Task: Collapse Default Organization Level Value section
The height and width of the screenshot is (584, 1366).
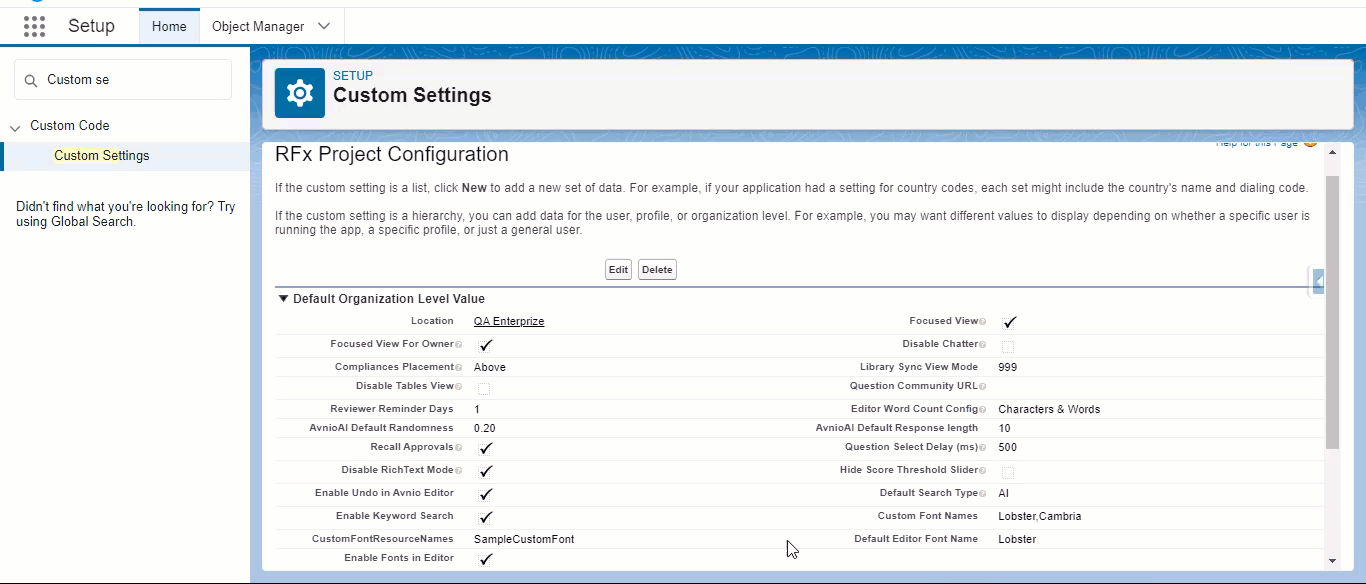Action: pos(284,298)
